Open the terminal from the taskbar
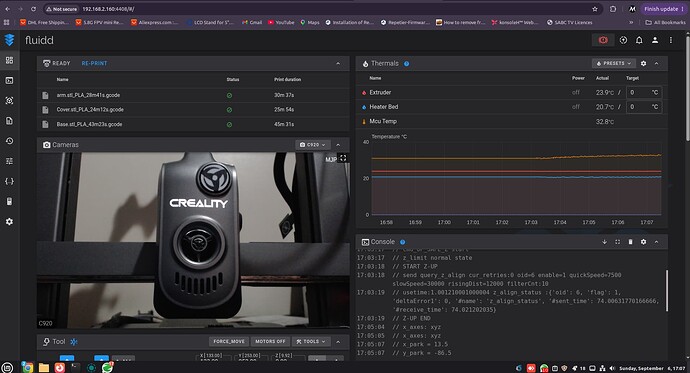Viewport: 690px width, 373px height. 75,367
